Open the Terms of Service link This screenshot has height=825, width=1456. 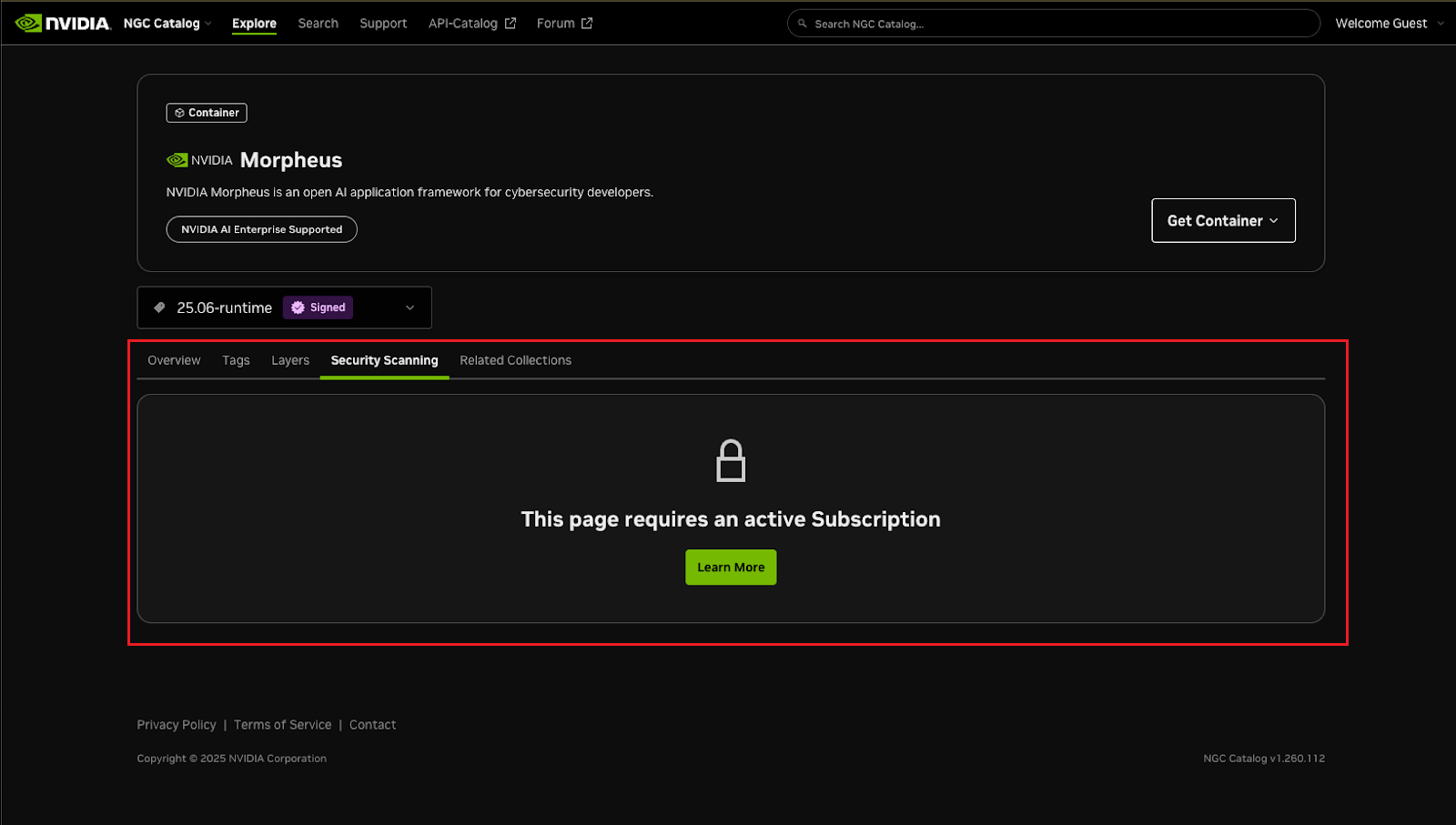click(282, 725)
